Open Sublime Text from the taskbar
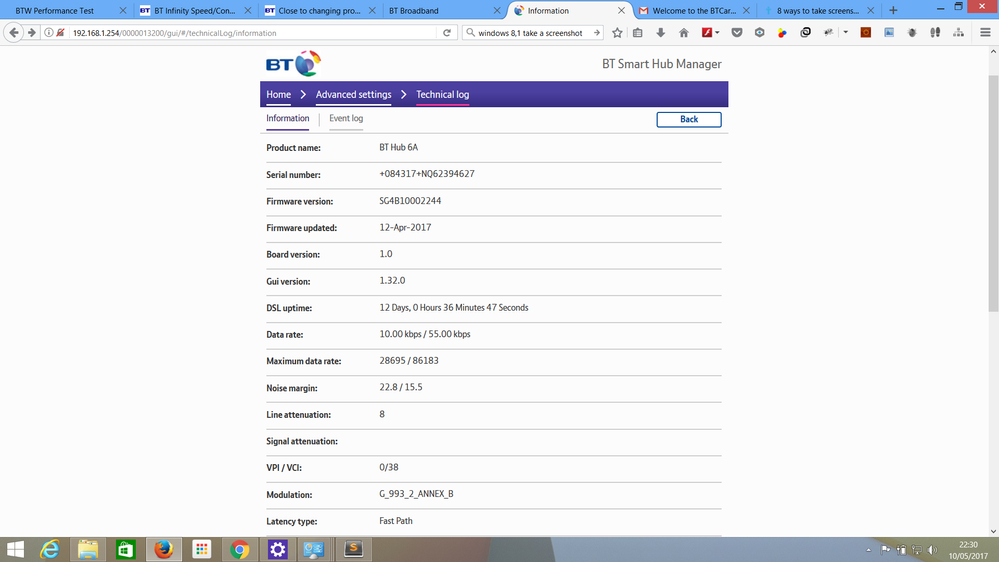This screenshot has height=562, width=999. pos(354,549)
